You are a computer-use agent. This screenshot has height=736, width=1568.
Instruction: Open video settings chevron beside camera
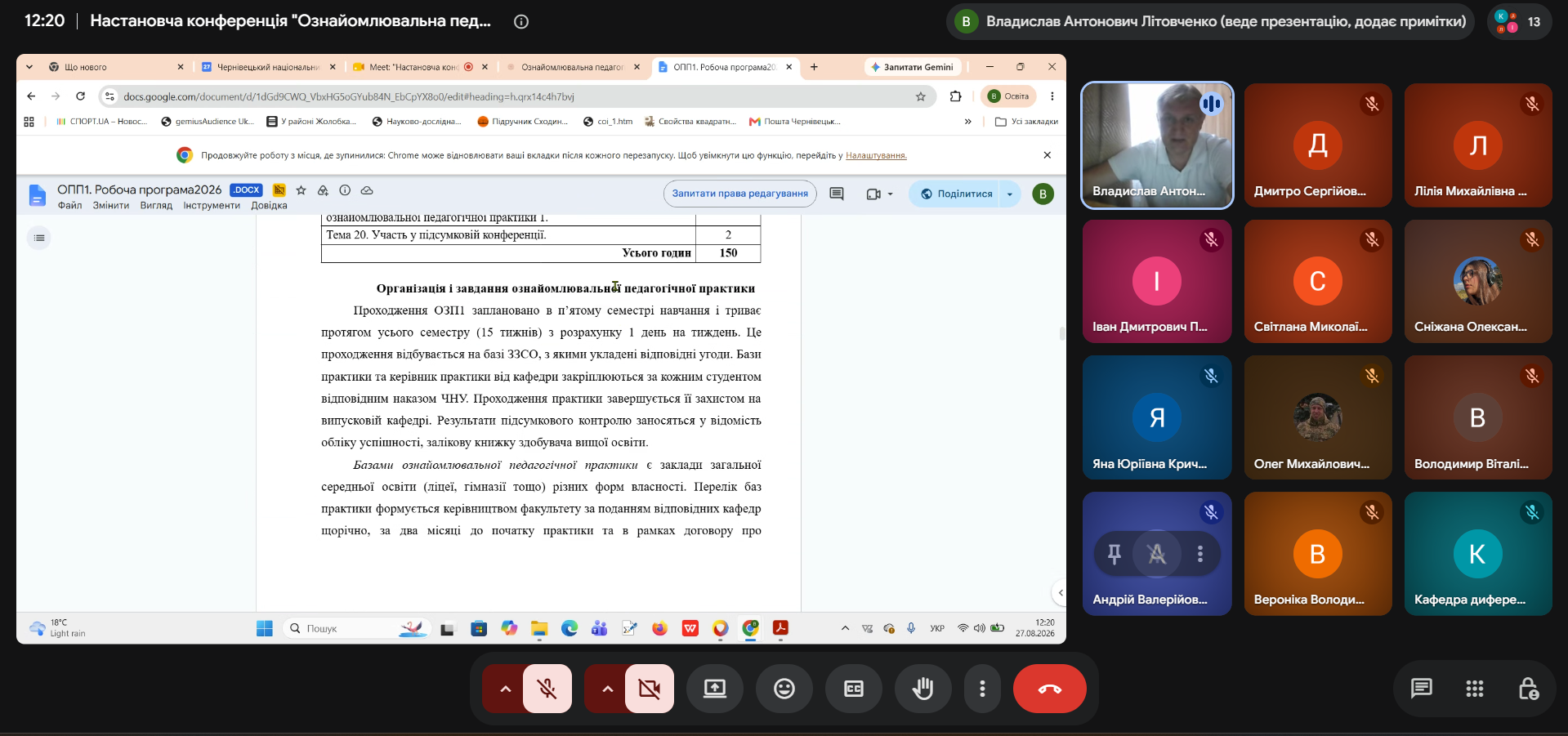[607, 689]
